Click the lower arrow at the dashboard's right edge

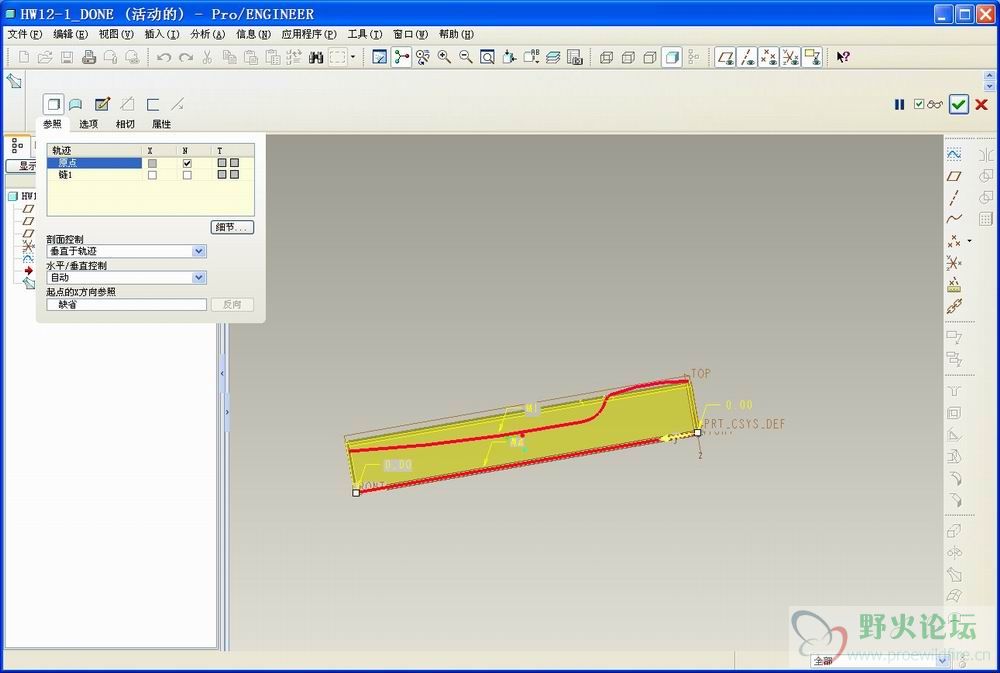coord(989,86)
